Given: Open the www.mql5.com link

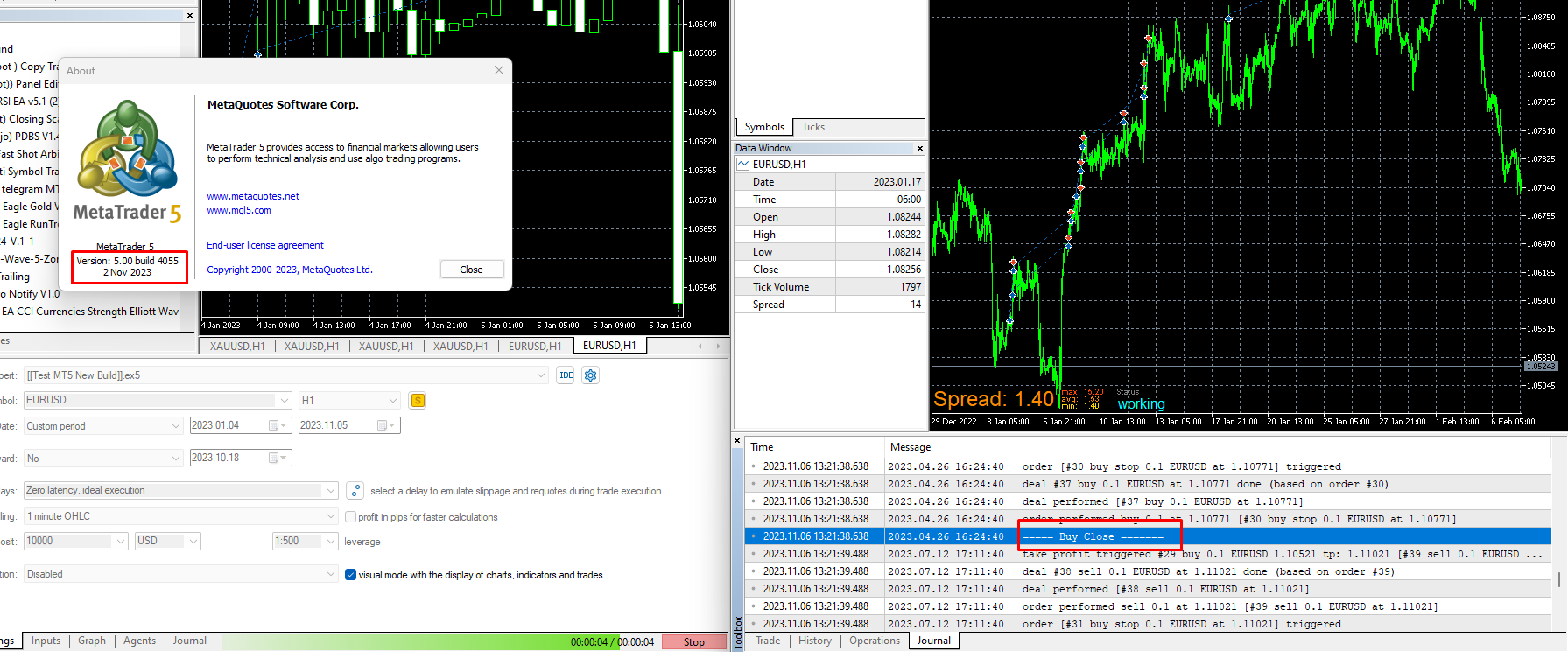Looking at the screenshot, I should click(x=239, y=210).
